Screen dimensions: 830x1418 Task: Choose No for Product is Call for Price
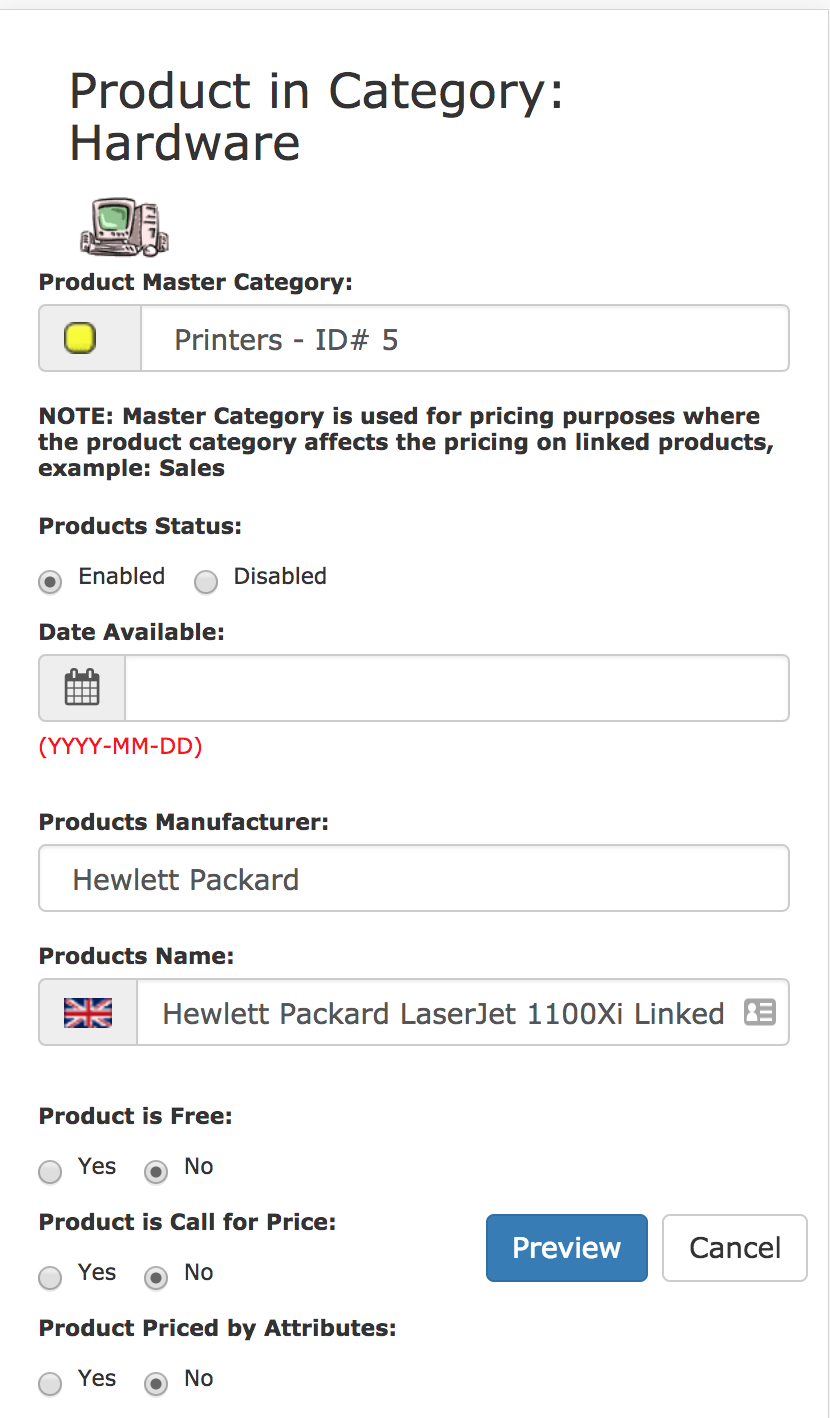[156, 1278]
